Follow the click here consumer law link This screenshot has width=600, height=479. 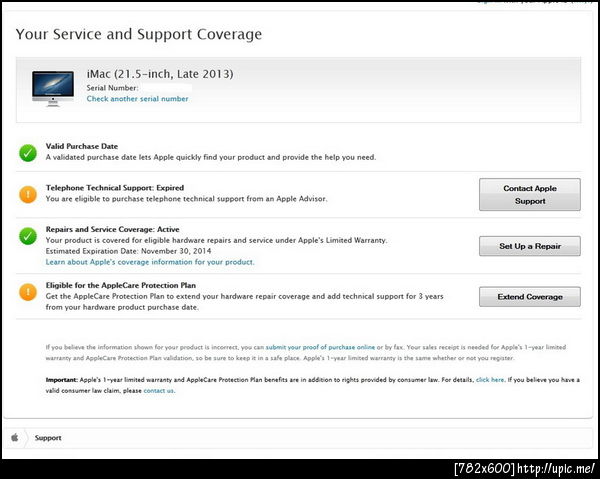tap(490, 380)
